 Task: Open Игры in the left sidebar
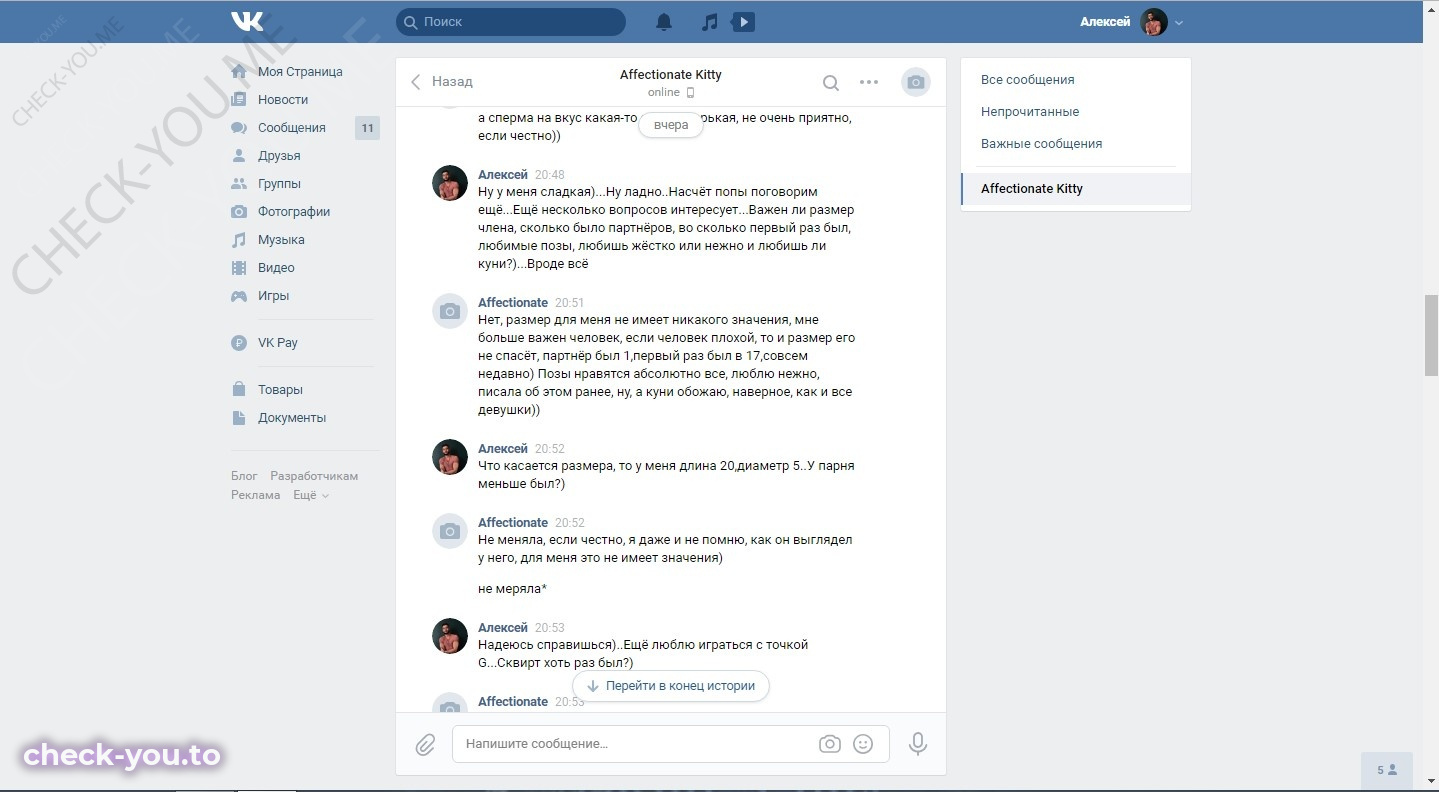point(273,296)
